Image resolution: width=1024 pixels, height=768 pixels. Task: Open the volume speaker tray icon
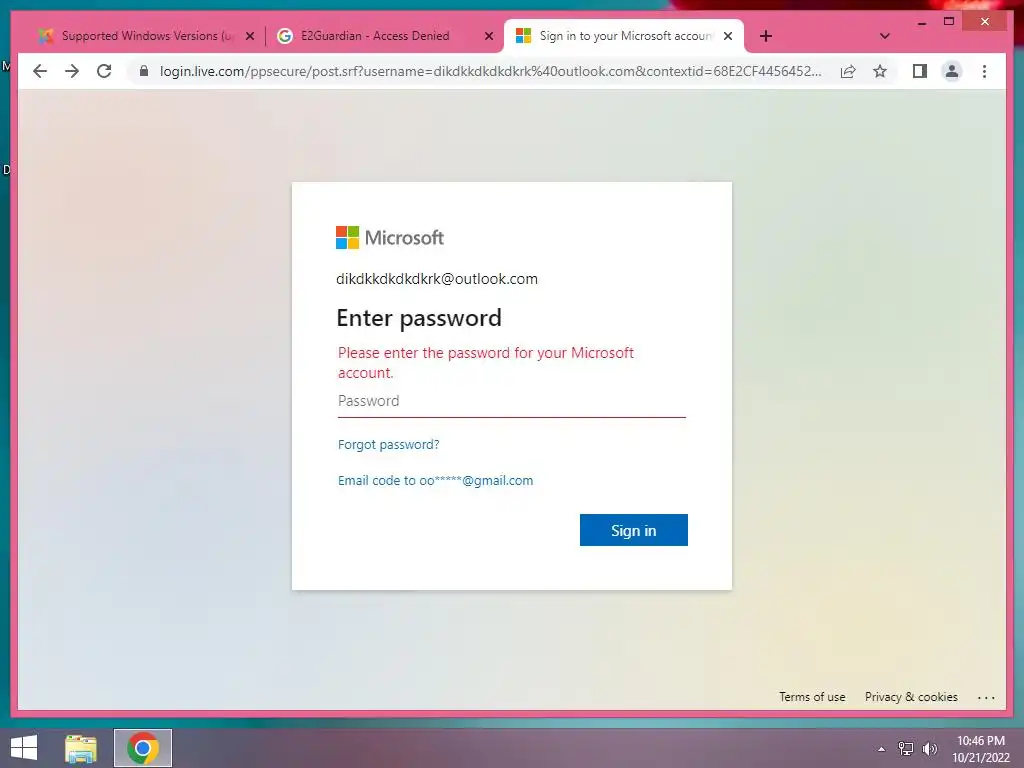coord(930,749)
